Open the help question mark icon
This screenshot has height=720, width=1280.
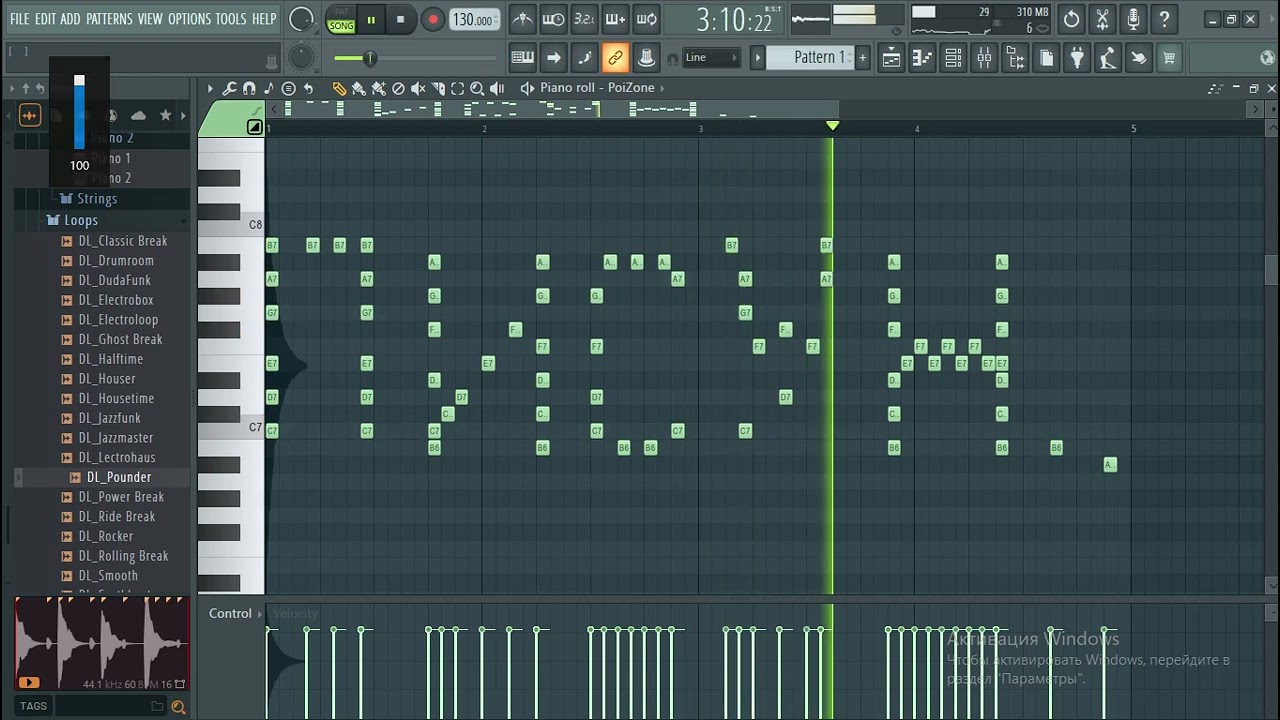pyautogui.click(x=1164, y=19)
